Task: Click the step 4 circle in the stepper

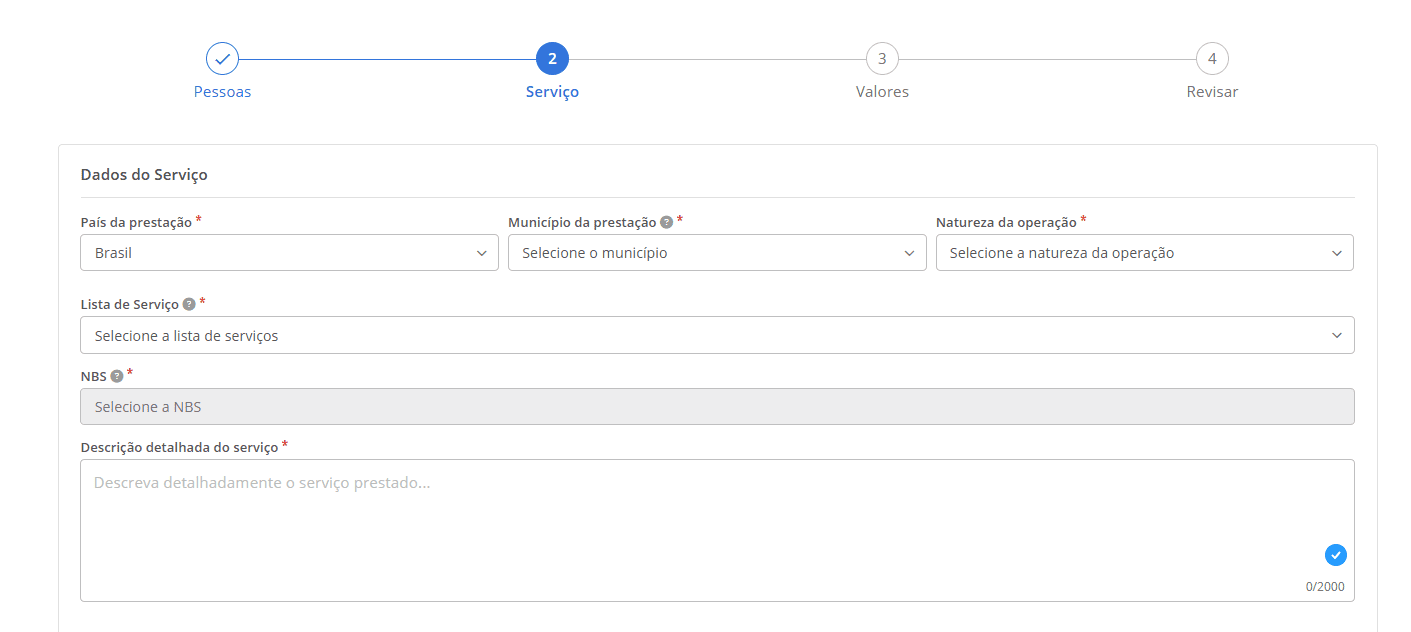Action: [x=1212, y=59]
